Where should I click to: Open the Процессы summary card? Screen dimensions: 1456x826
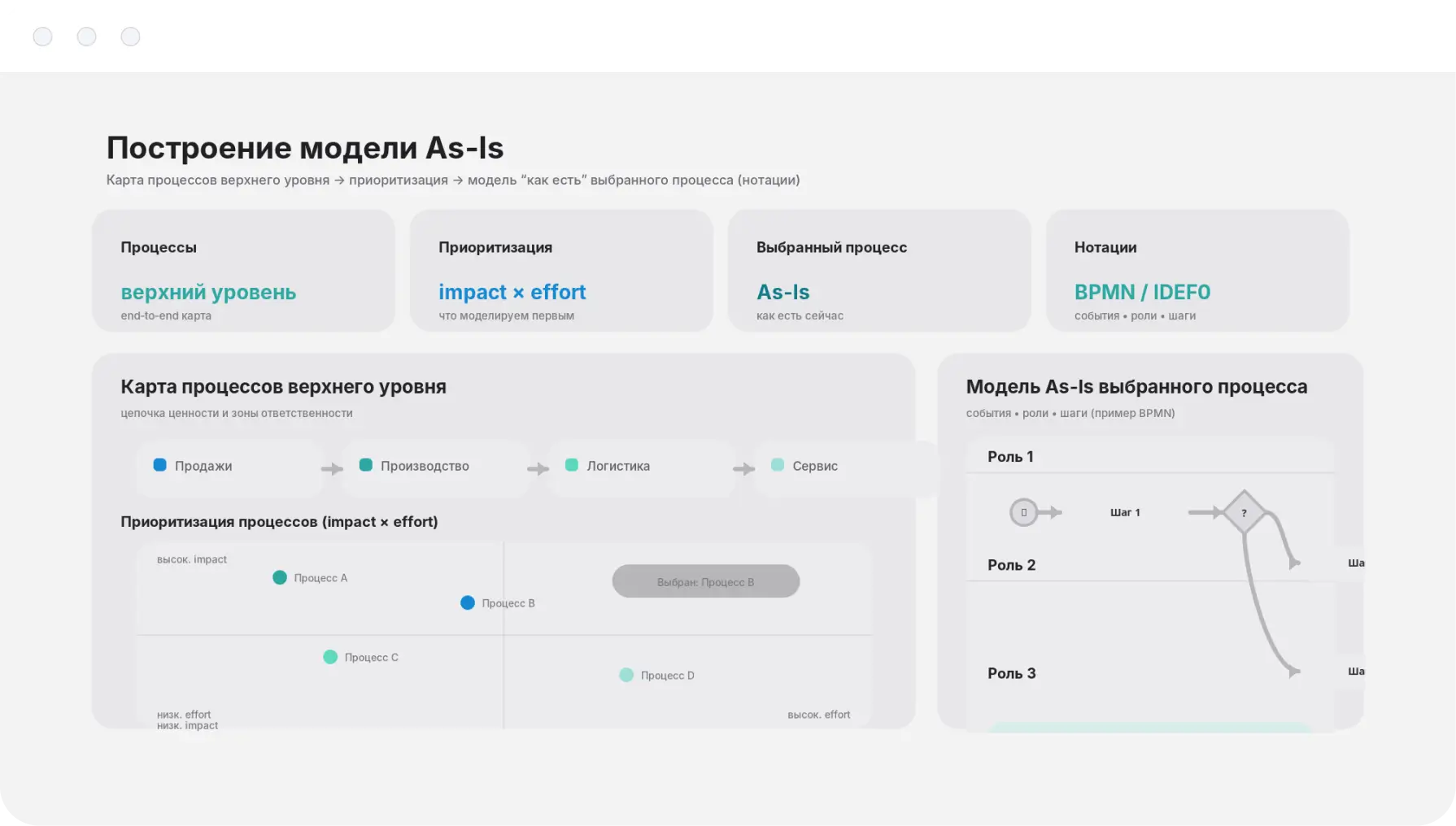pyautogui.click(x=243, y=271)
